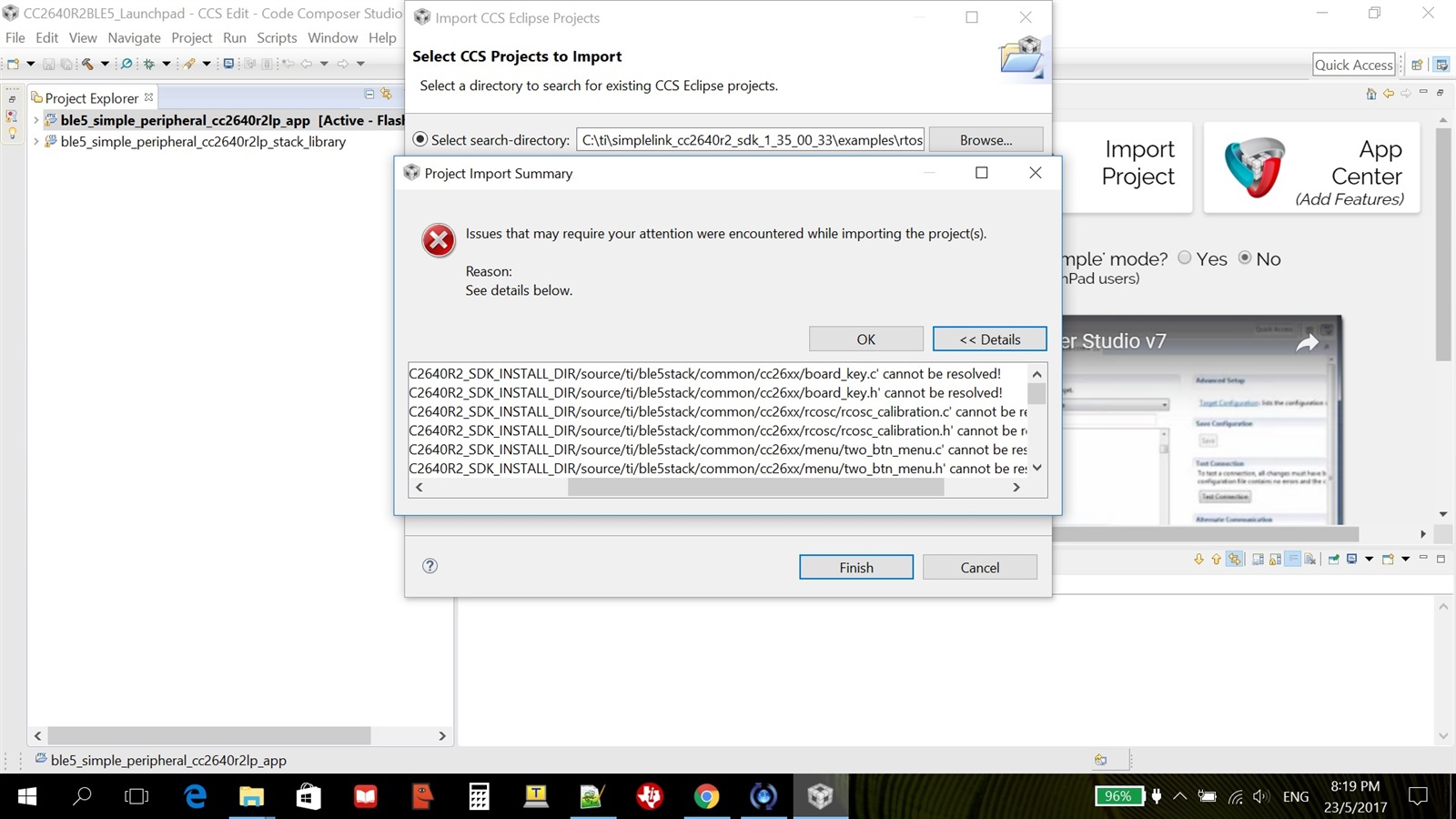Click the pin console icon
This screenshot has width=1456, height=819.
pyautogui.click(x=1333, y=559)
